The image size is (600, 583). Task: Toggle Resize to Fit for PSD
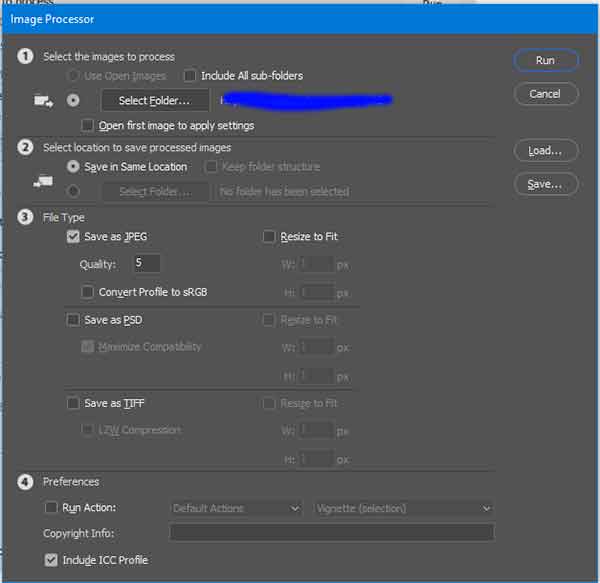click(x=269, y=320)
